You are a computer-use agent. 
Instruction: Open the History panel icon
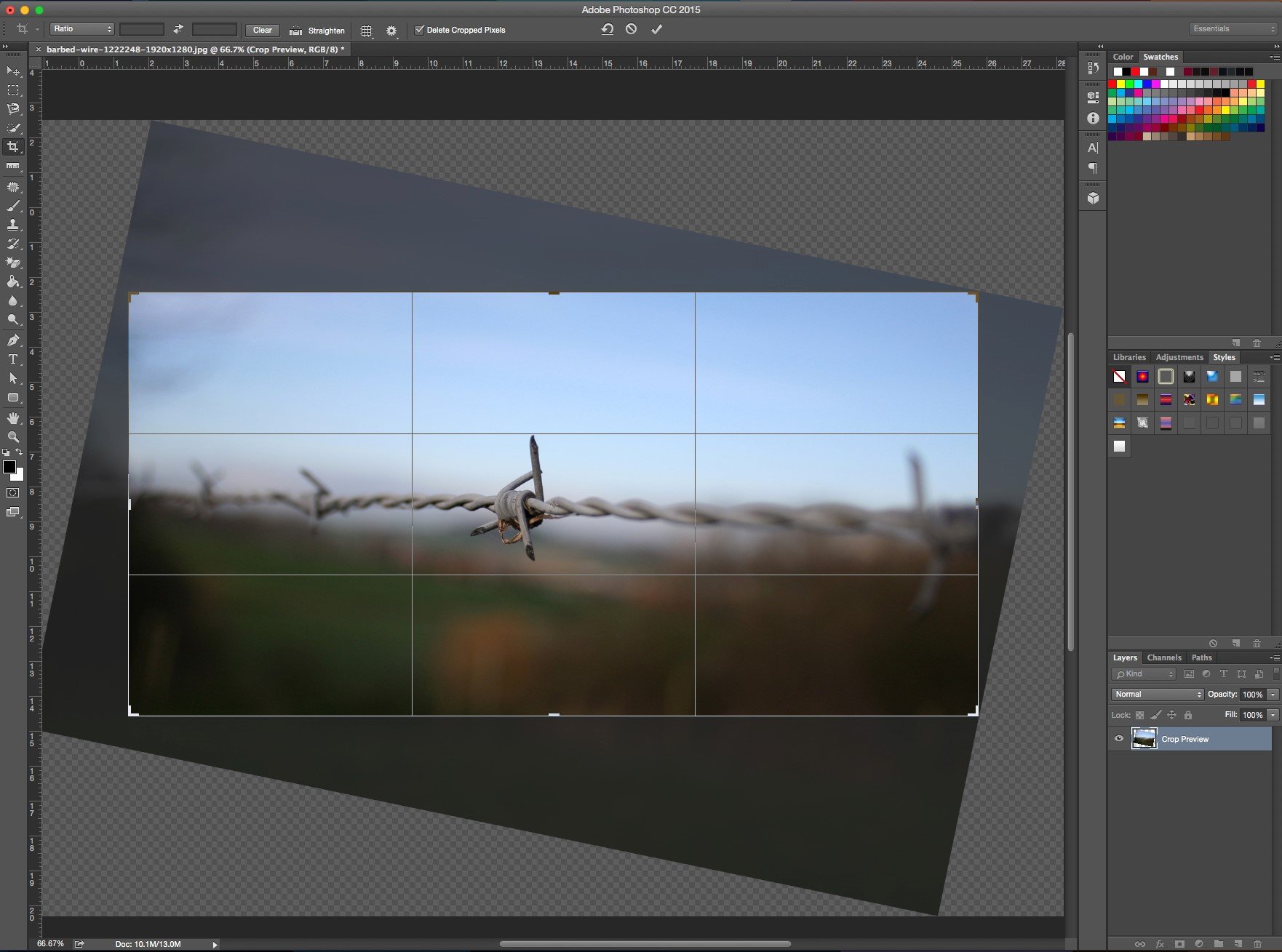(x=1093, y=68)
